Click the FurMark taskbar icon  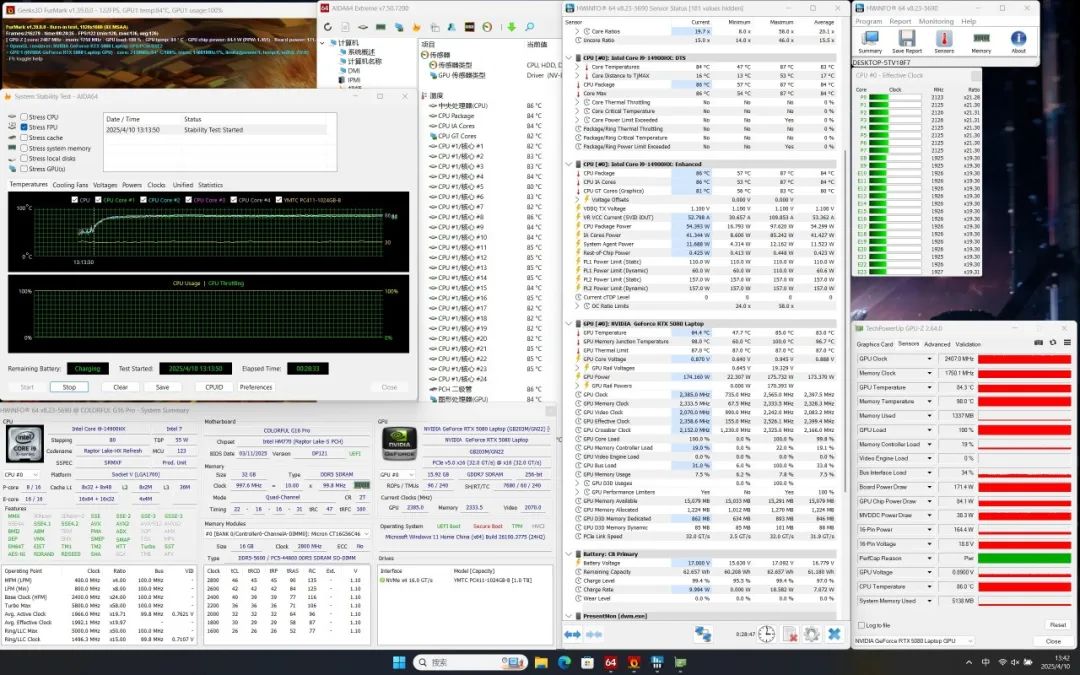point(633,663)
